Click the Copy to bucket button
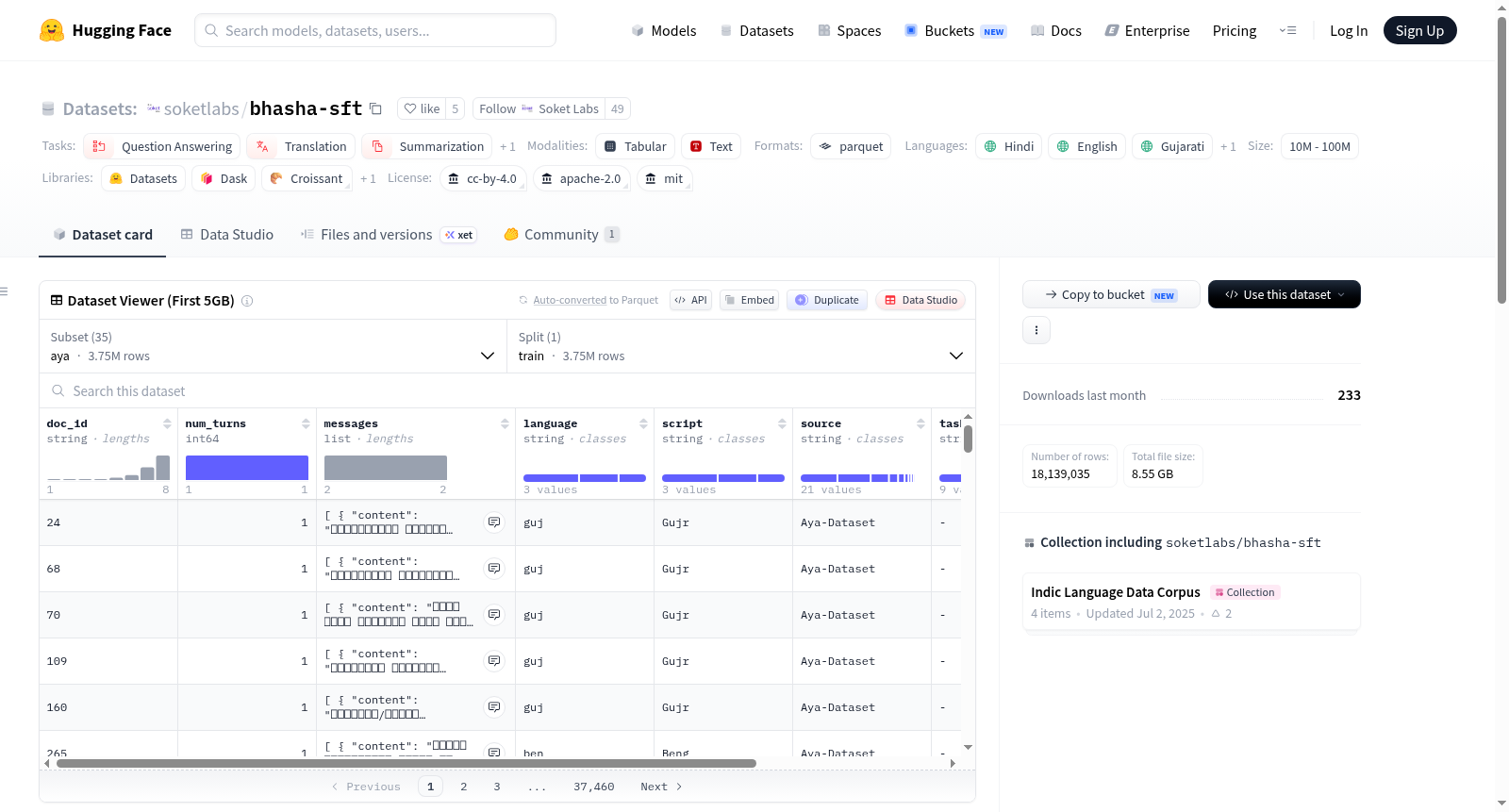This screenshot has height=812, width=1509. pos(1111,294)
